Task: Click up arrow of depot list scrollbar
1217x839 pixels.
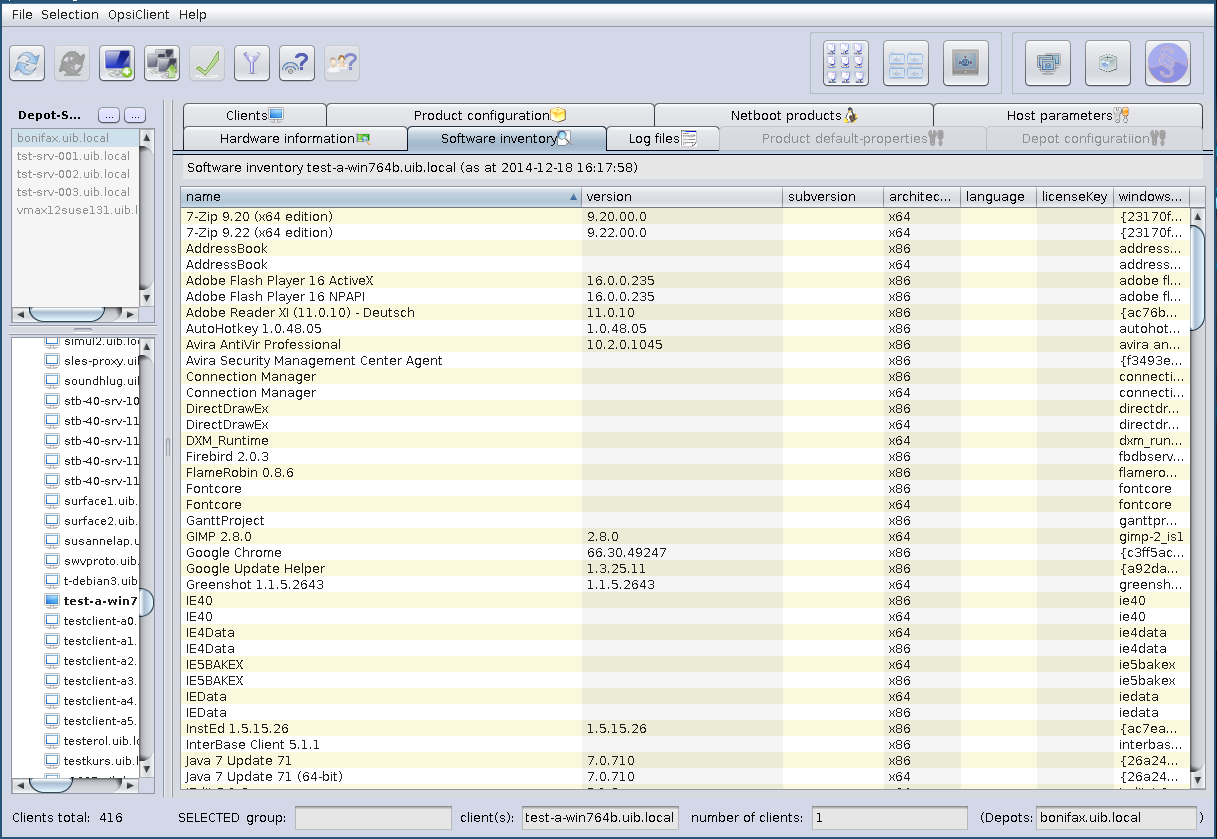Action: [147, 137]
